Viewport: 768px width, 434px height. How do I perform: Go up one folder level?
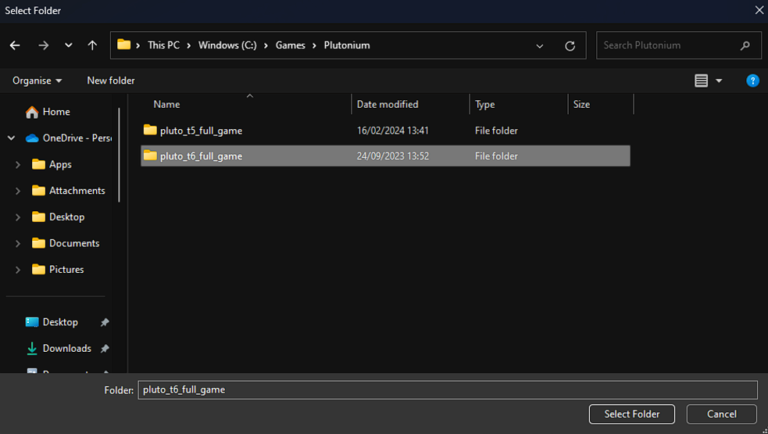point(92,46)
